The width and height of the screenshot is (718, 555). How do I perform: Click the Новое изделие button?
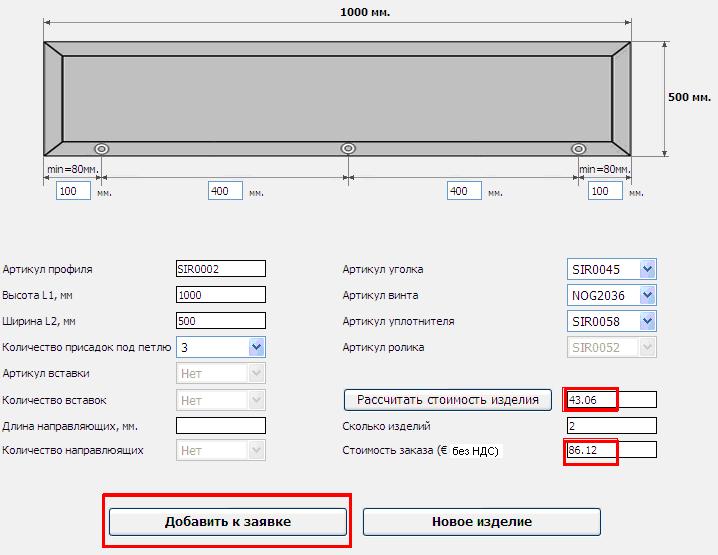481,521
